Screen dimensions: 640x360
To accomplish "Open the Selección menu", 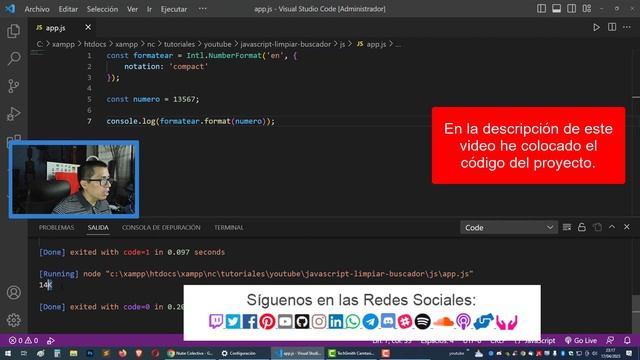I will [102, 9].
